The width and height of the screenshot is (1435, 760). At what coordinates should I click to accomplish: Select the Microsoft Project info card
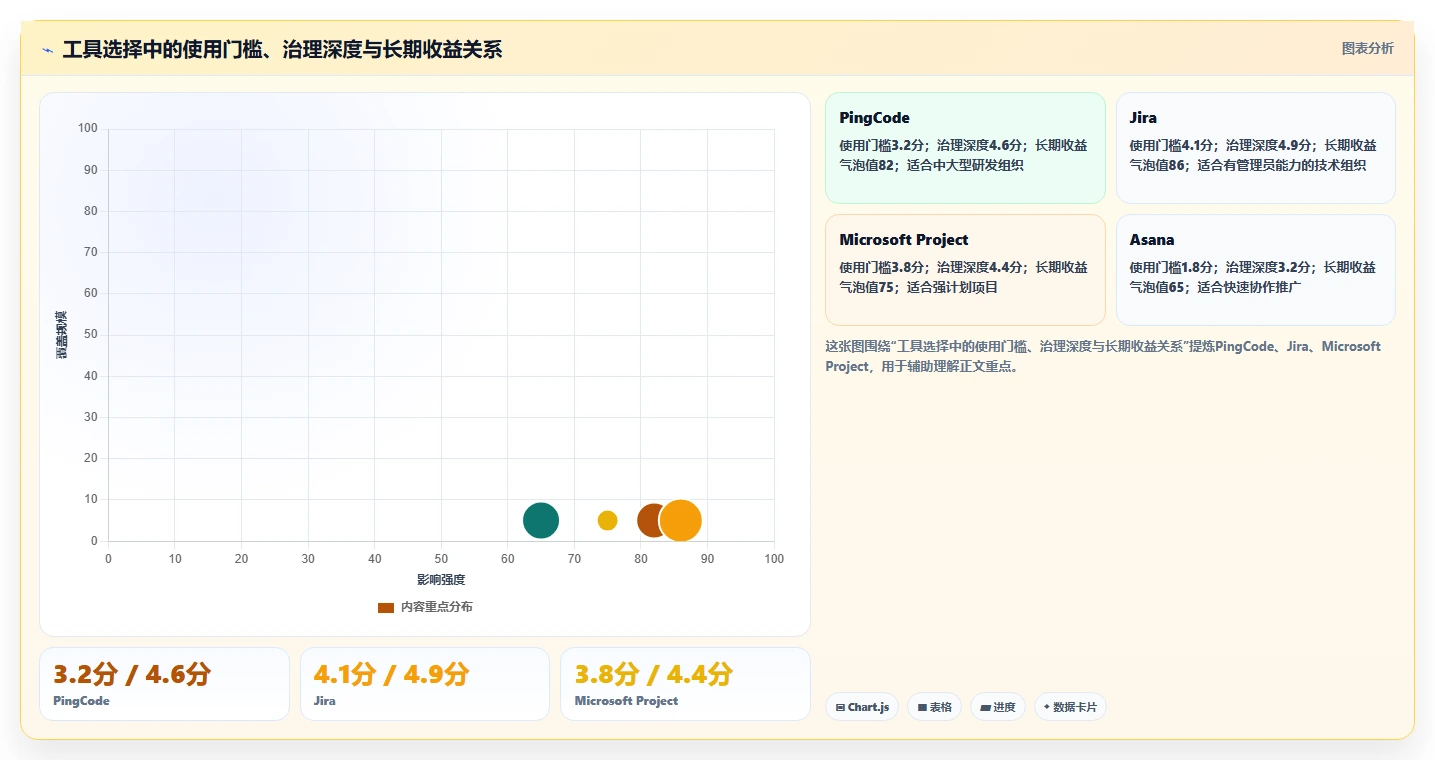click(965, 270)
